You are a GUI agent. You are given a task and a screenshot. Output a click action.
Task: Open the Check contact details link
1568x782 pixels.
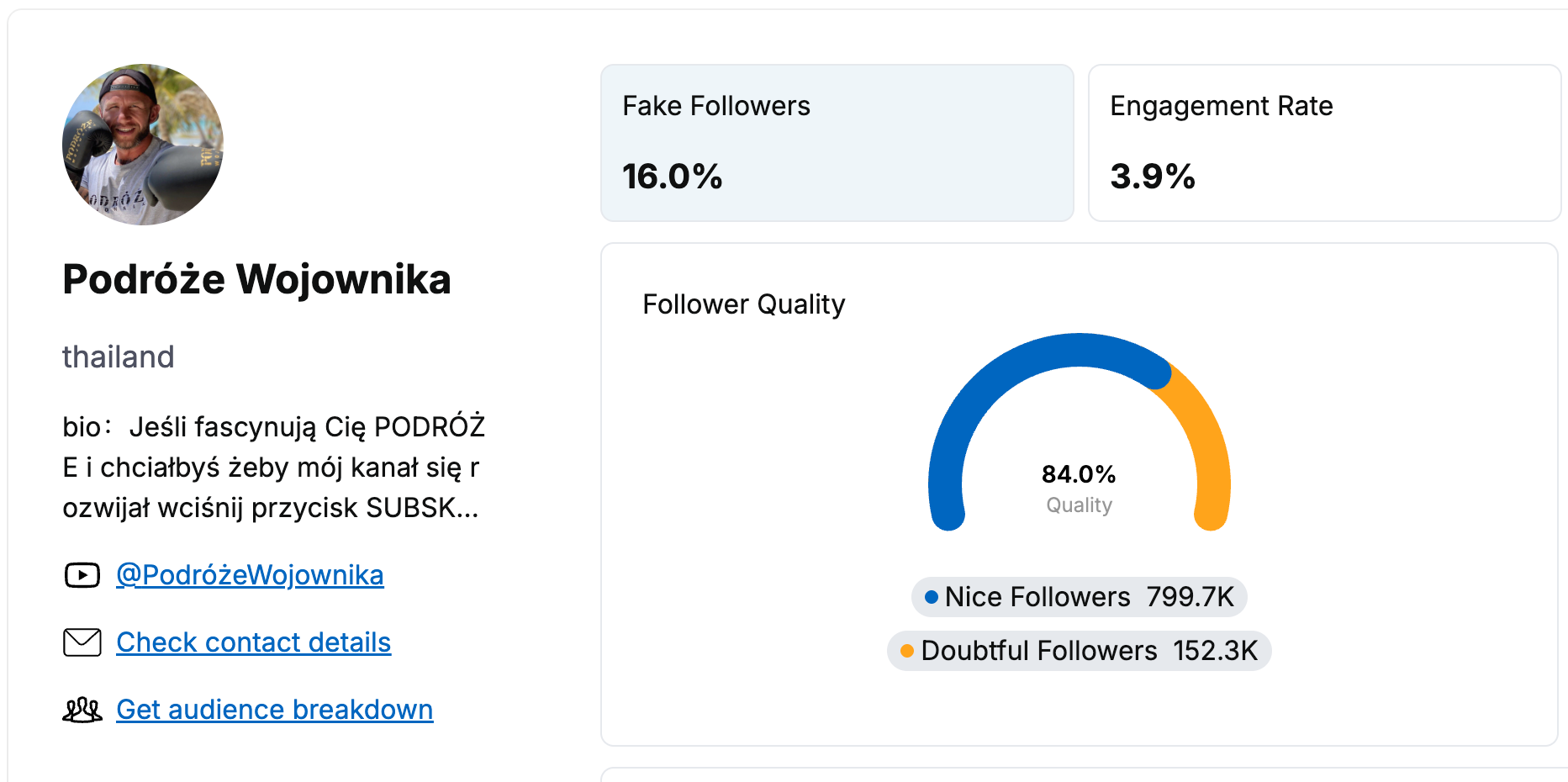[x=253, y=642]
